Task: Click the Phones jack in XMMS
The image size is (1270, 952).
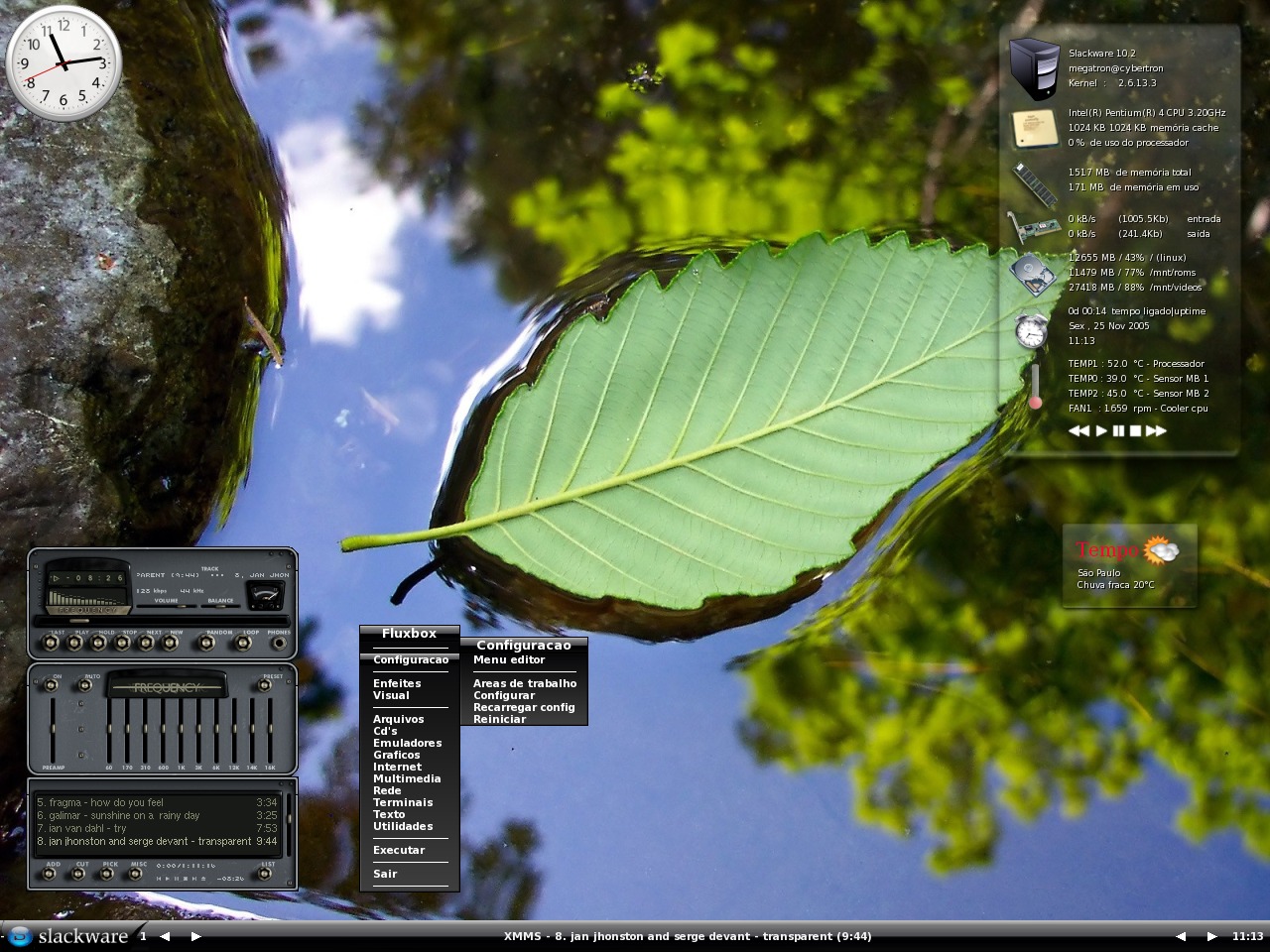Action: [x=280, y=643]
